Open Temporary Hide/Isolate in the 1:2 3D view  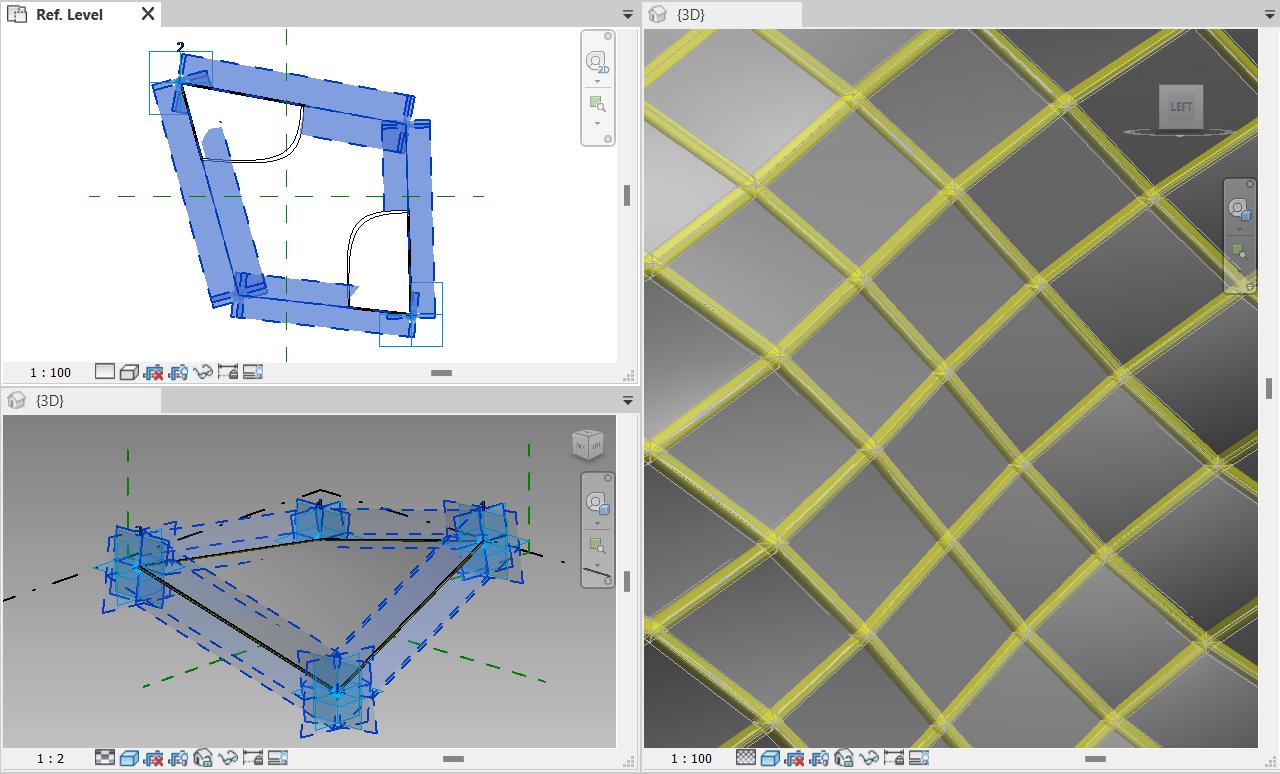click(x=228, y=758)
